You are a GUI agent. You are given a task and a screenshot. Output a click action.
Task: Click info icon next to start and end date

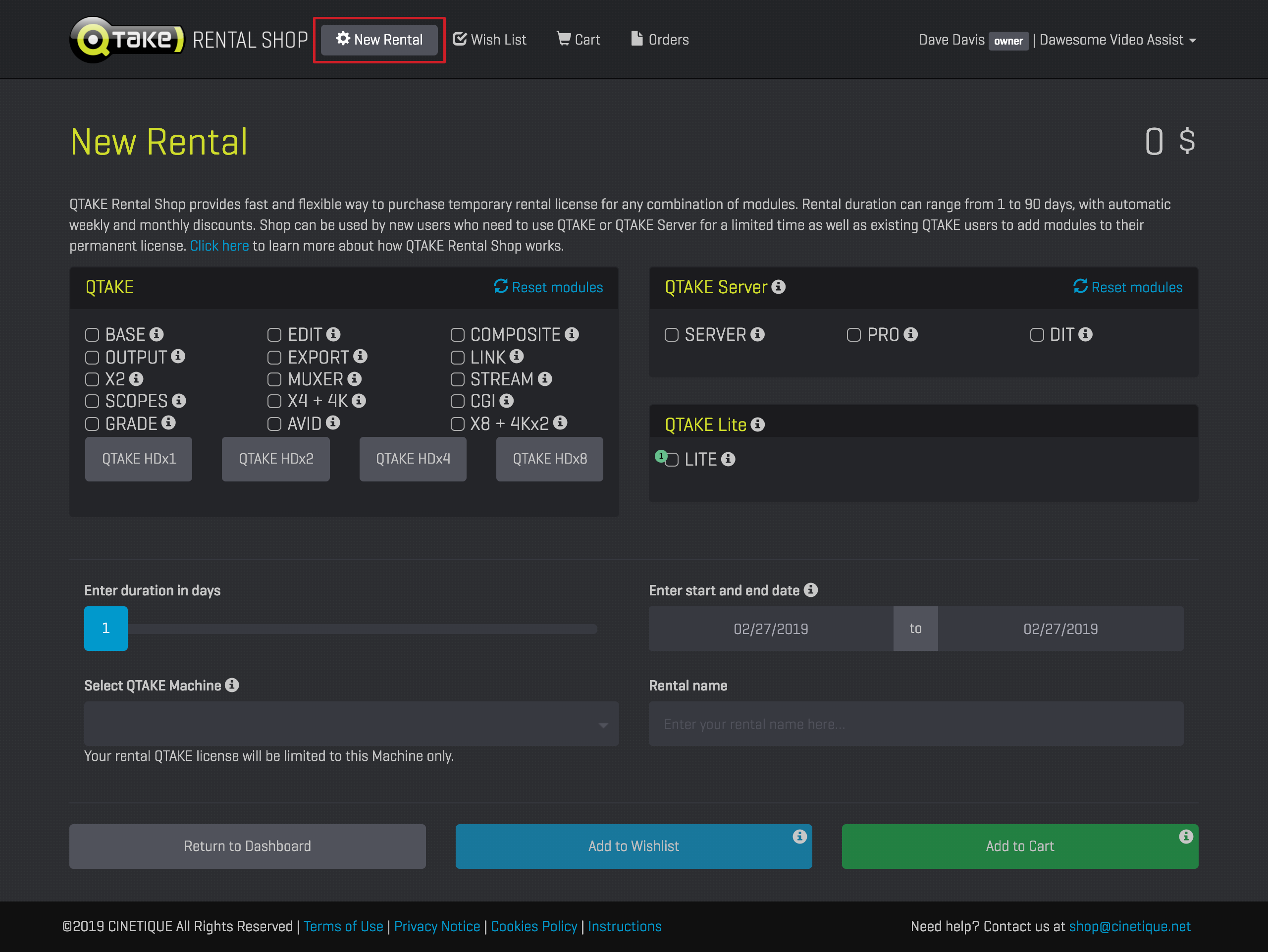coord(810,590)
